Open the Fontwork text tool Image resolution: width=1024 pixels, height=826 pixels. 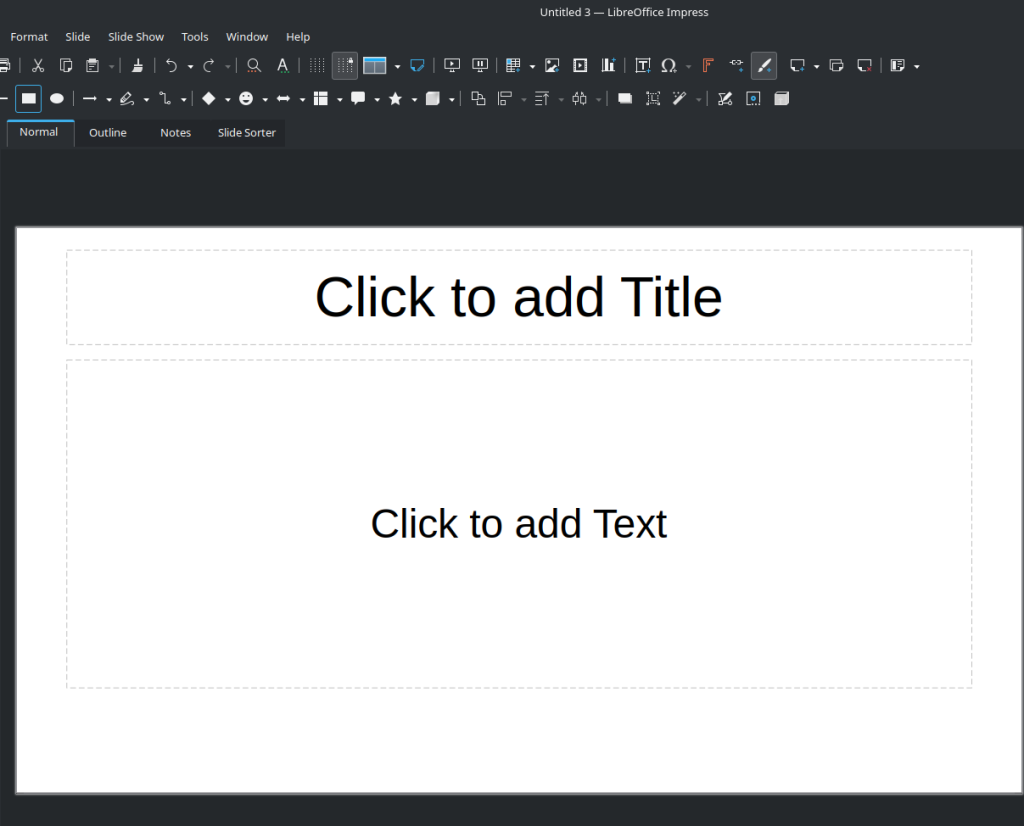click(708, 66)
